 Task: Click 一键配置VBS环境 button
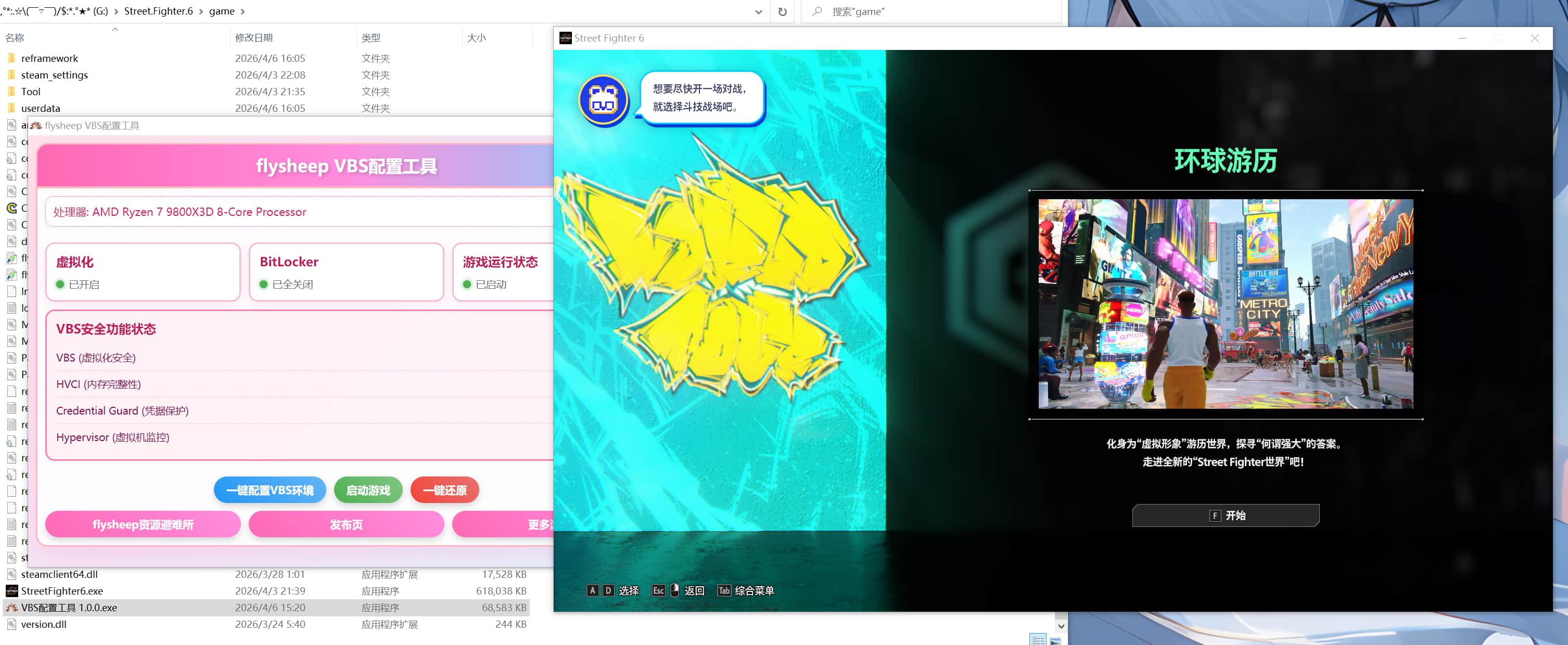click(x=270, y=490)
